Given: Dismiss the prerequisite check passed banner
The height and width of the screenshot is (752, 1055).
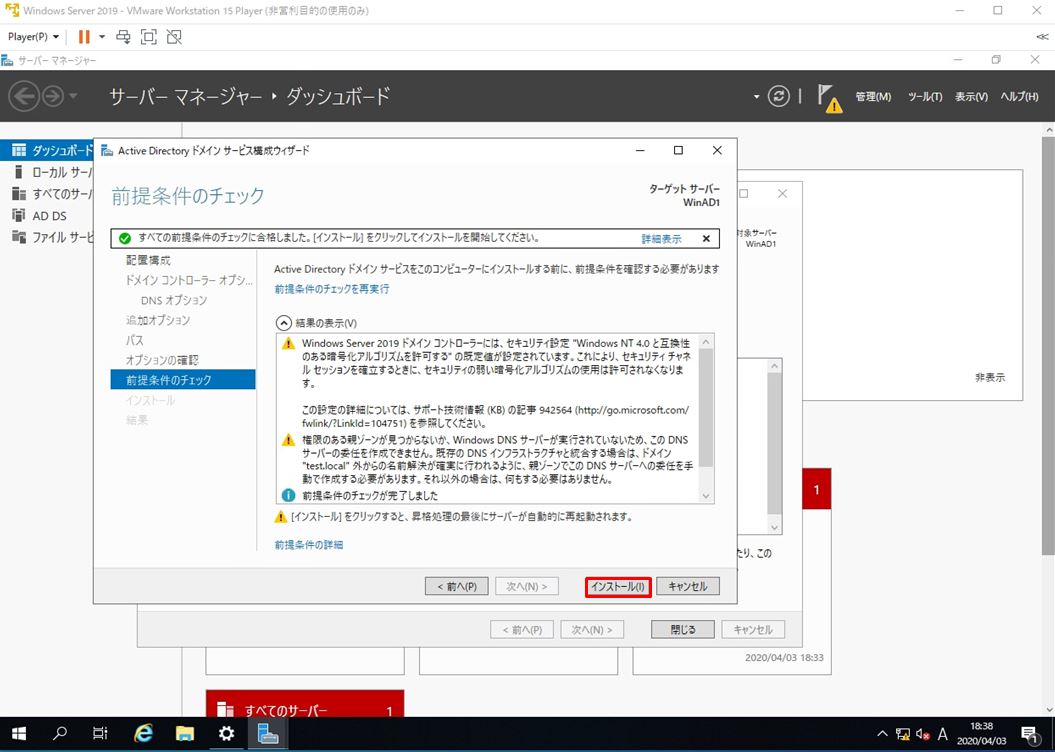Looking at the screenshot, I should (x=706, y=238).
